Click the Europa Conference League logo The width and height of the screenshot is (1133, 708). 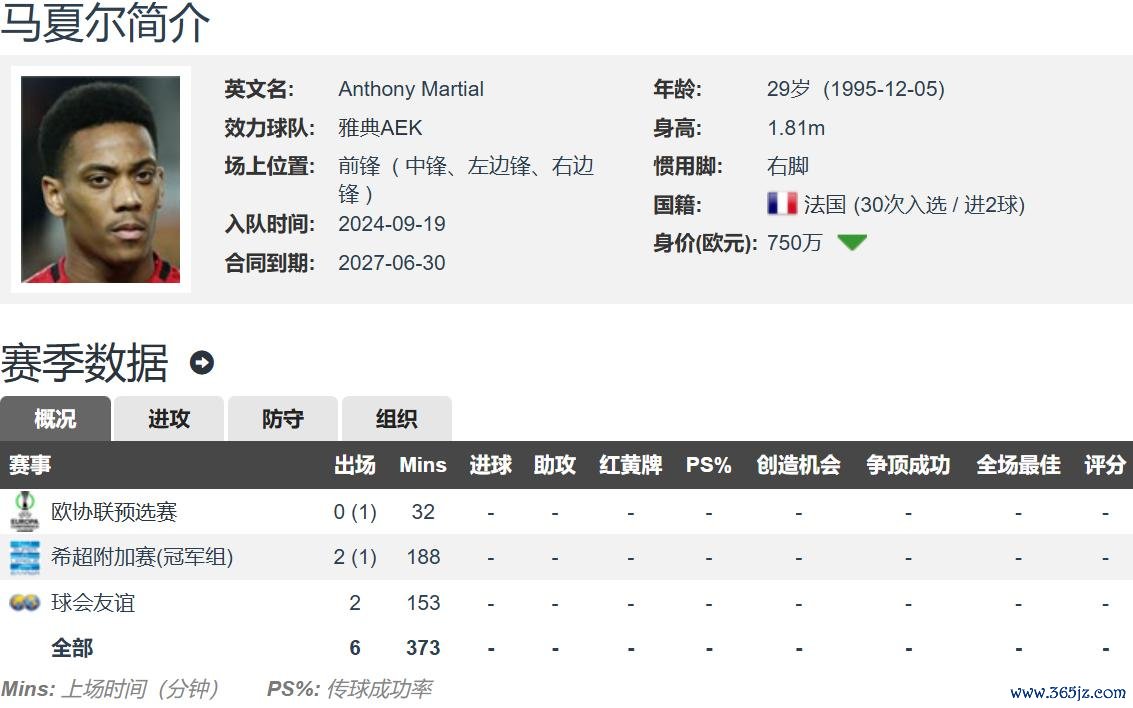[24, 511]
